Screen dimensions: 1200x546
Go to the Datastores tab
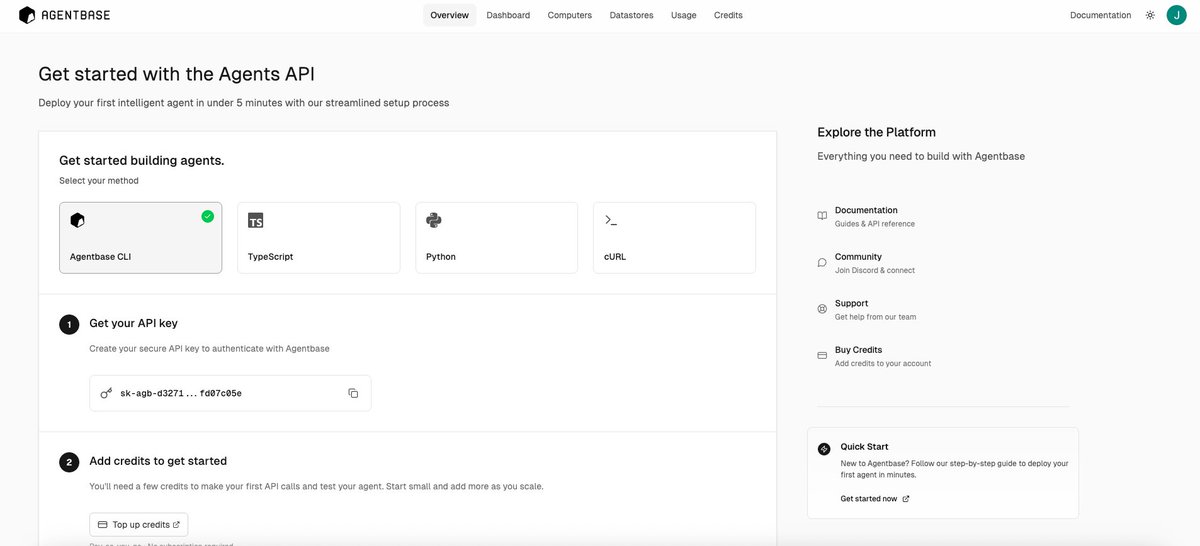click(631, 15)
